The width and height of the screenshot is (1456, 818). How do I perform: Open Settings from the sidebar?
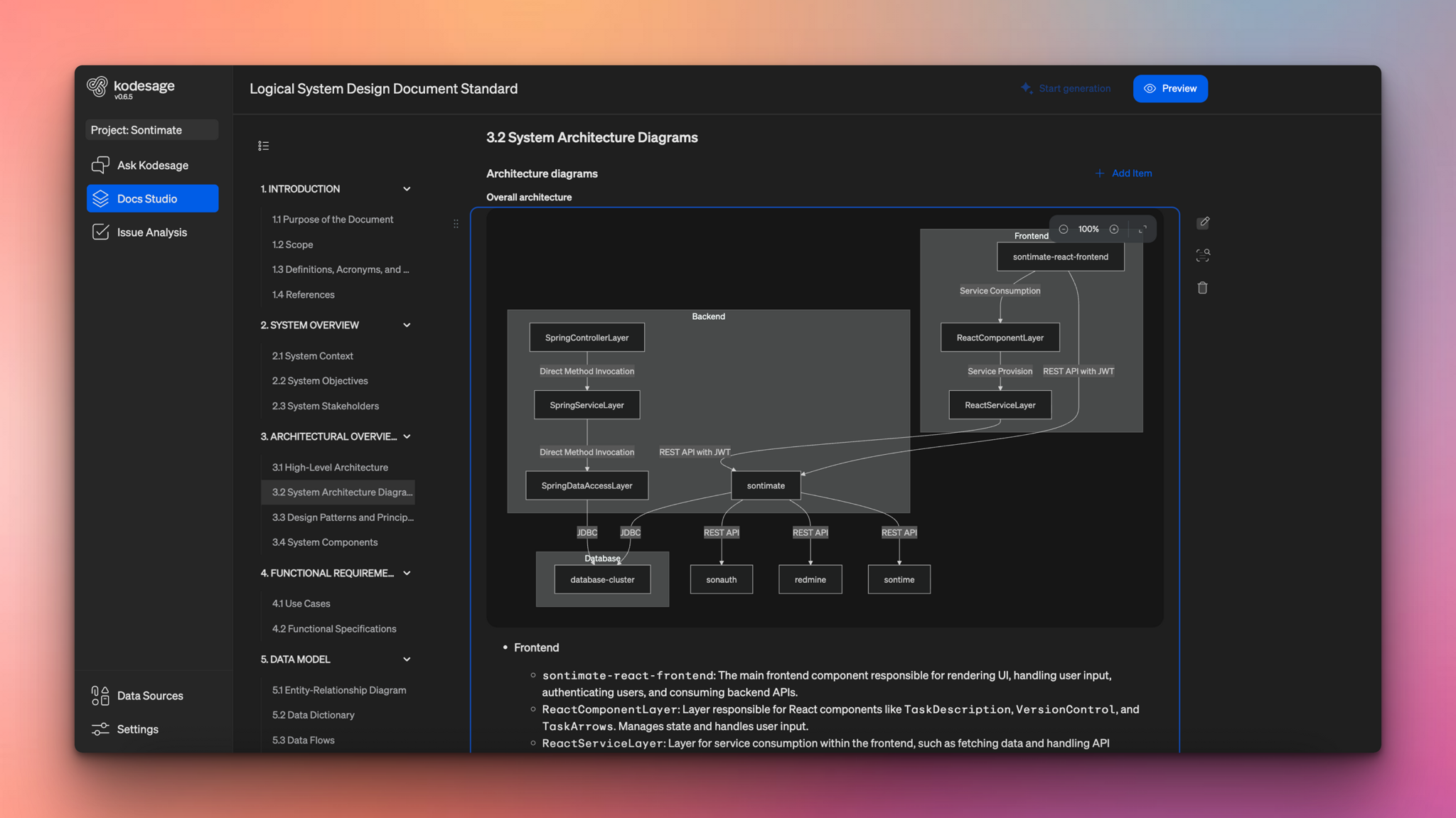[136, 728]
